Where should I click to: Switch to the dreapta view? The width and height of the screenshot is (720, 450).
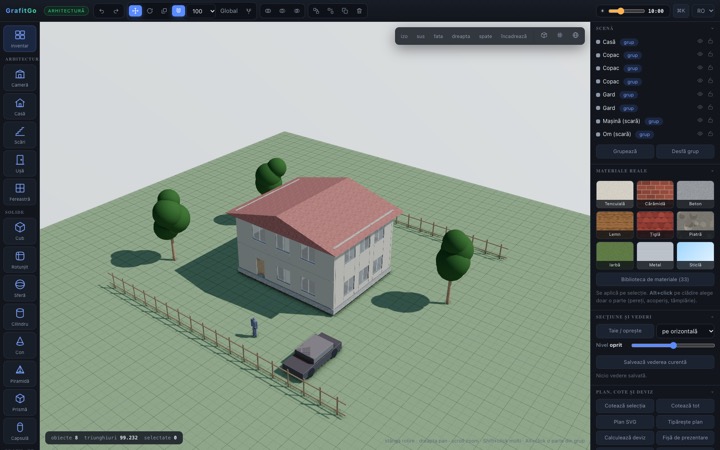tap(461, 36)
